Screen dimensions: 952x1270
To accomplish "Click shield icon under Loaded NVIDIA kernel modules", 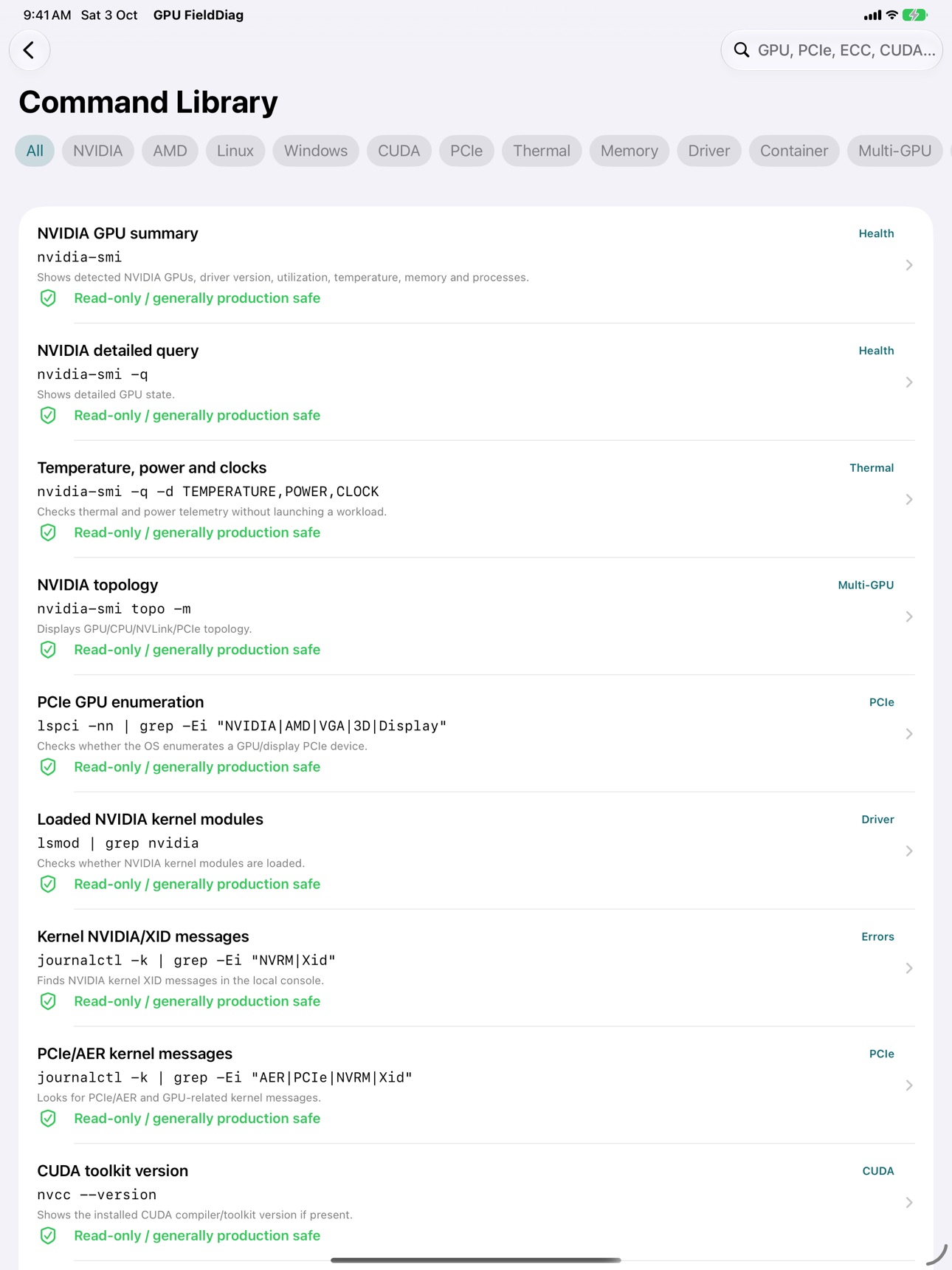I will pos(48,885).
